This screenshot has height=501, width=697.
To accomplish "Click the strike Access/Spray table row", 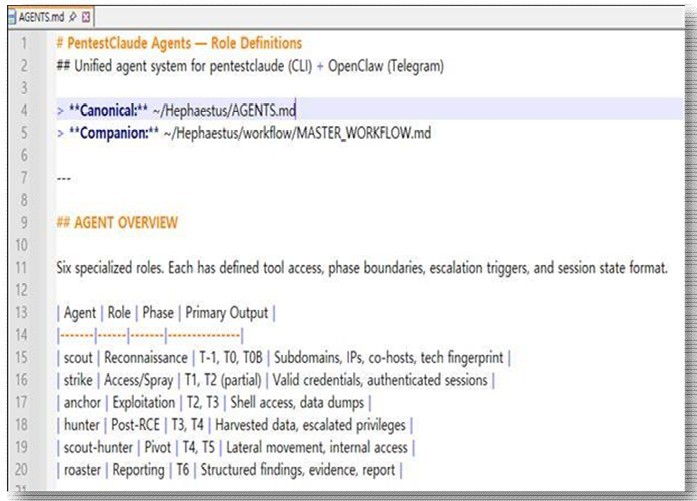I will (x=276, y=380).
